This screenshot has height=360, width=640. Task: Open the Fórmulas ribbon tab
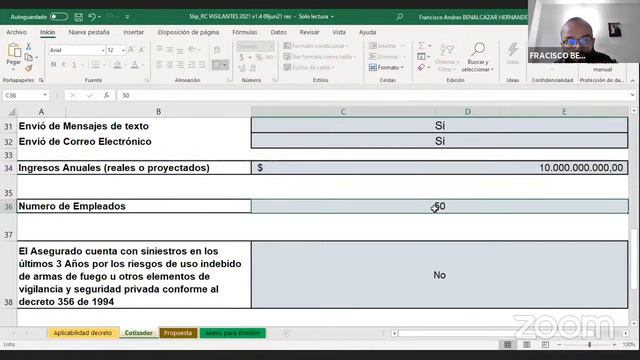(244, 32)
